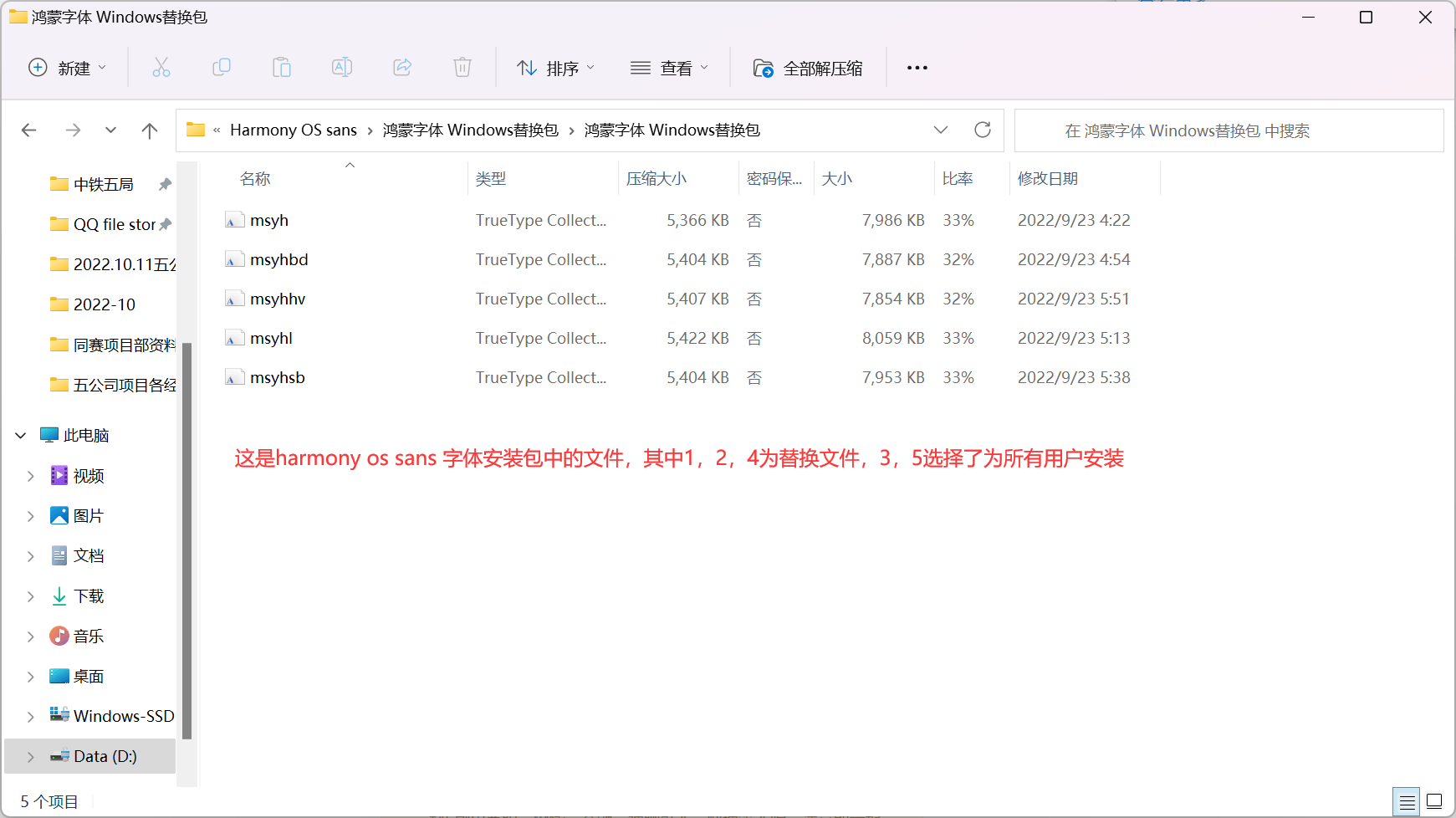Click the Rename icon in toolbar
The height and width of the screenshot is (818, 1456).
342,68
